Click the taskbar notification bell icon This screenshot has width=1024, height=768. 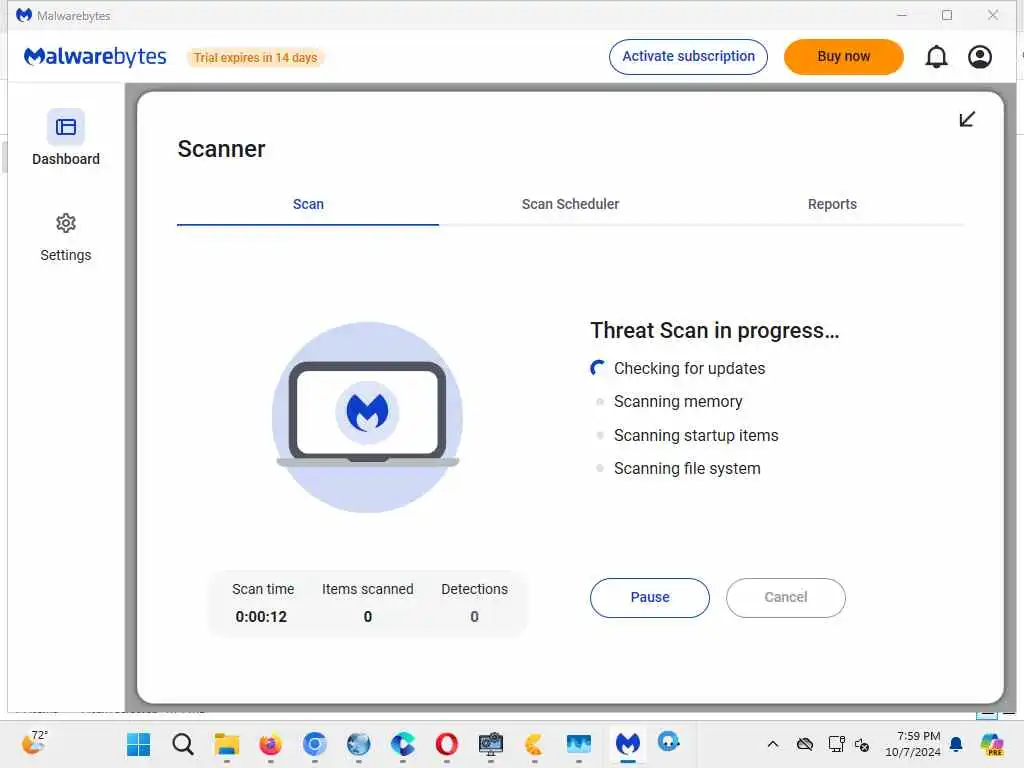956,744
